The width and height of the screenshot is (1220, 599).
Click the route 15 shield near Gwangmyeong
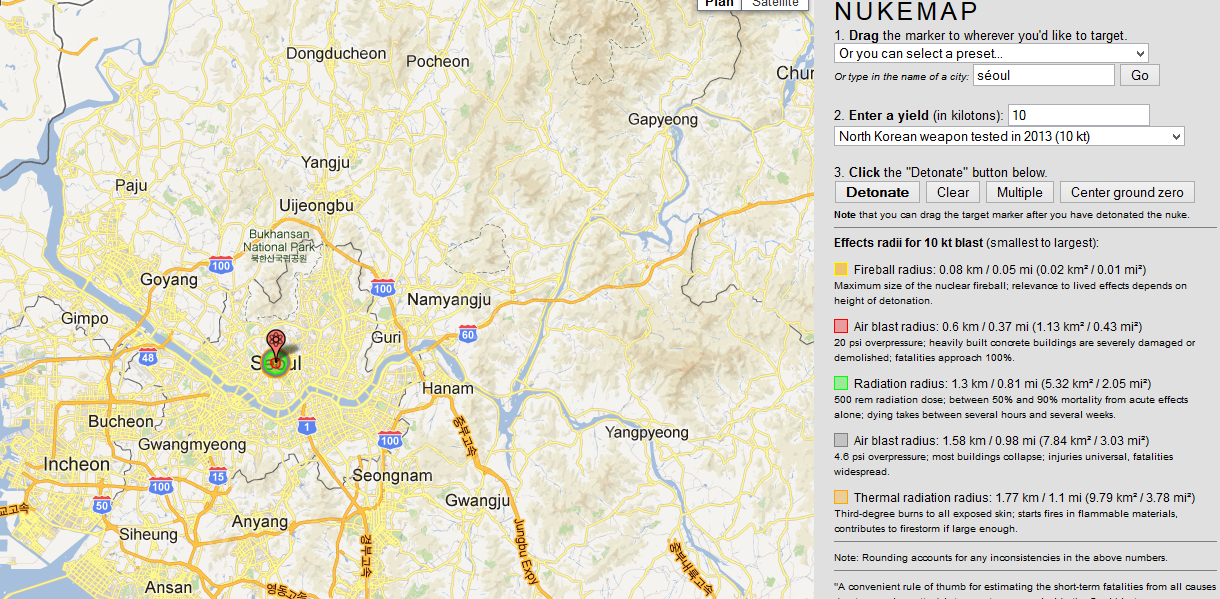coord(217,476)
